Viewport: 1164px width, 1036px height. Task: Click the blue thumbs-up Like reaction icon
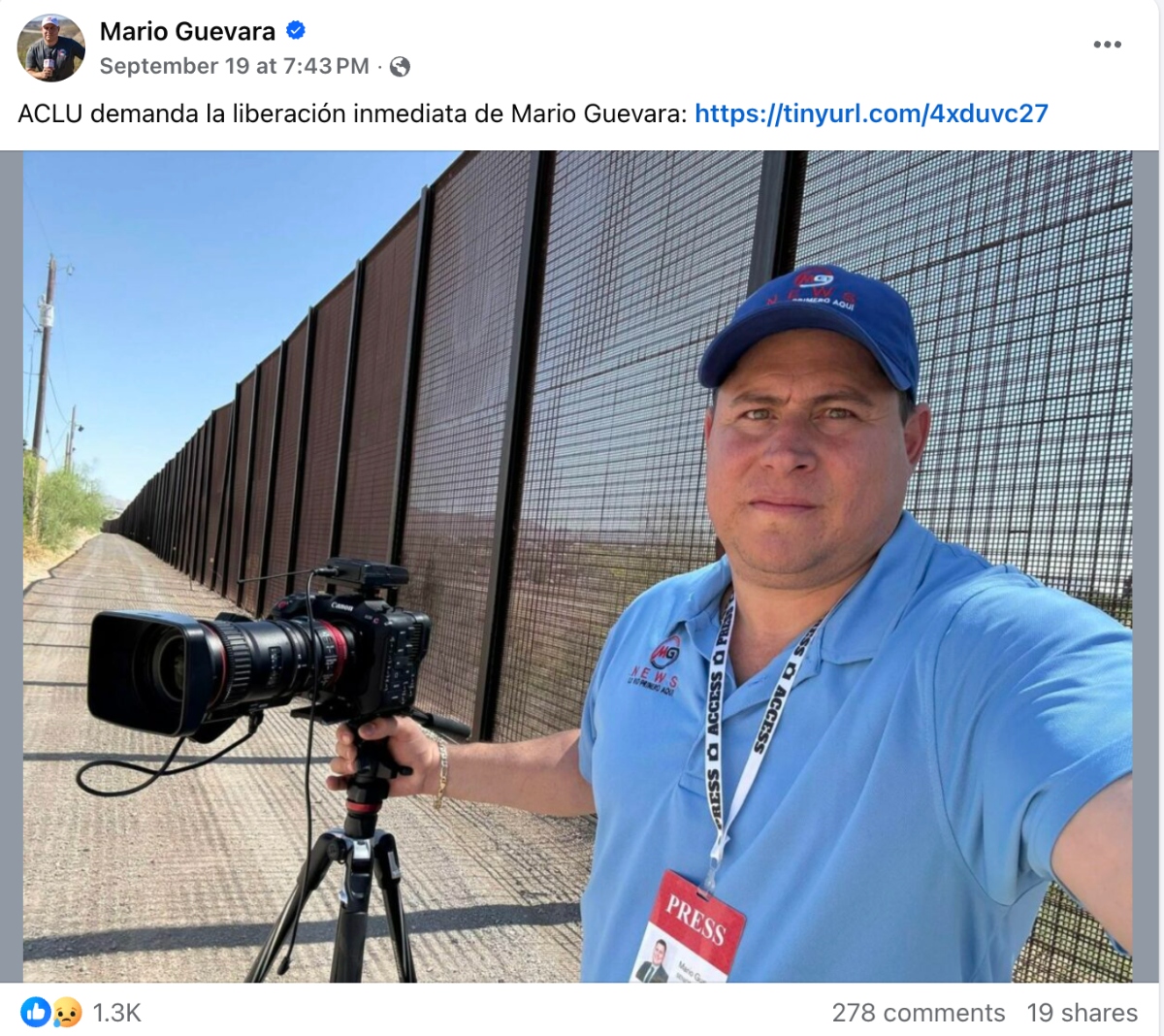pyautogui.click(x=36, y=1013)
